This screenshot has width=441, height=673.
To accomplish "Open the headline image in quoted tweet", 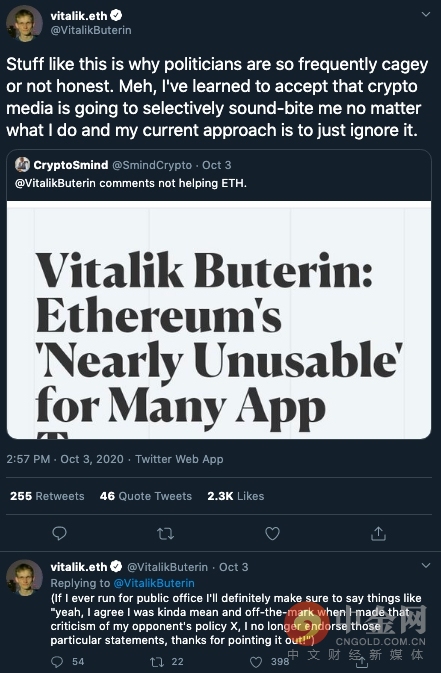I will tap(219, 320).
